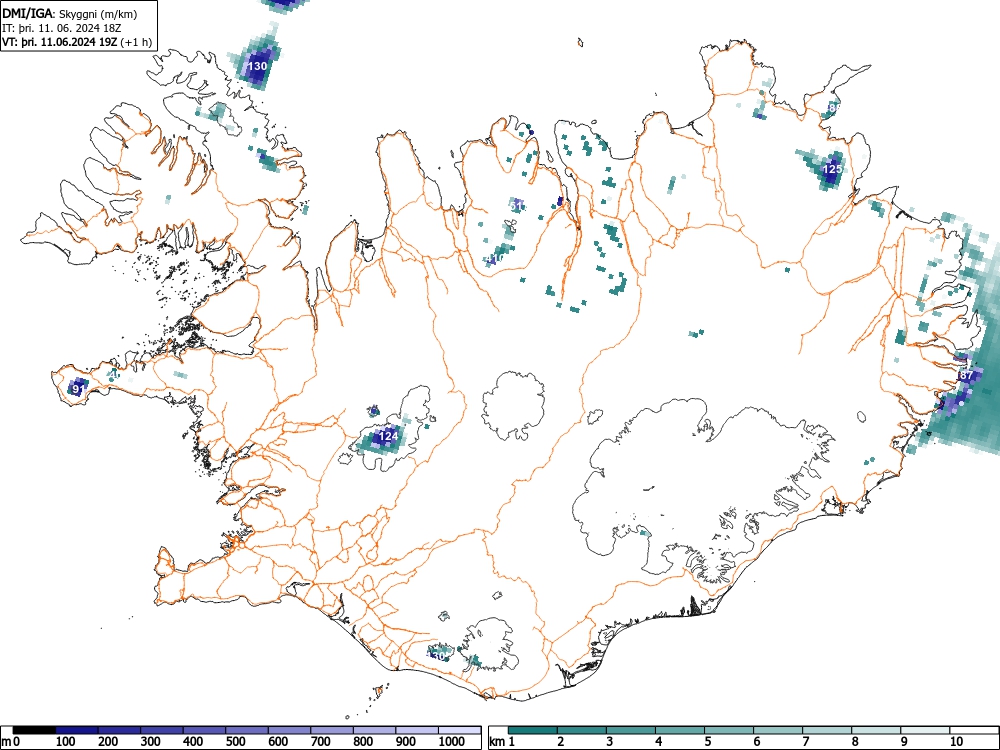Click the '87' value on the east coast
Viewport: 1000px width, 750px height.
966,375
